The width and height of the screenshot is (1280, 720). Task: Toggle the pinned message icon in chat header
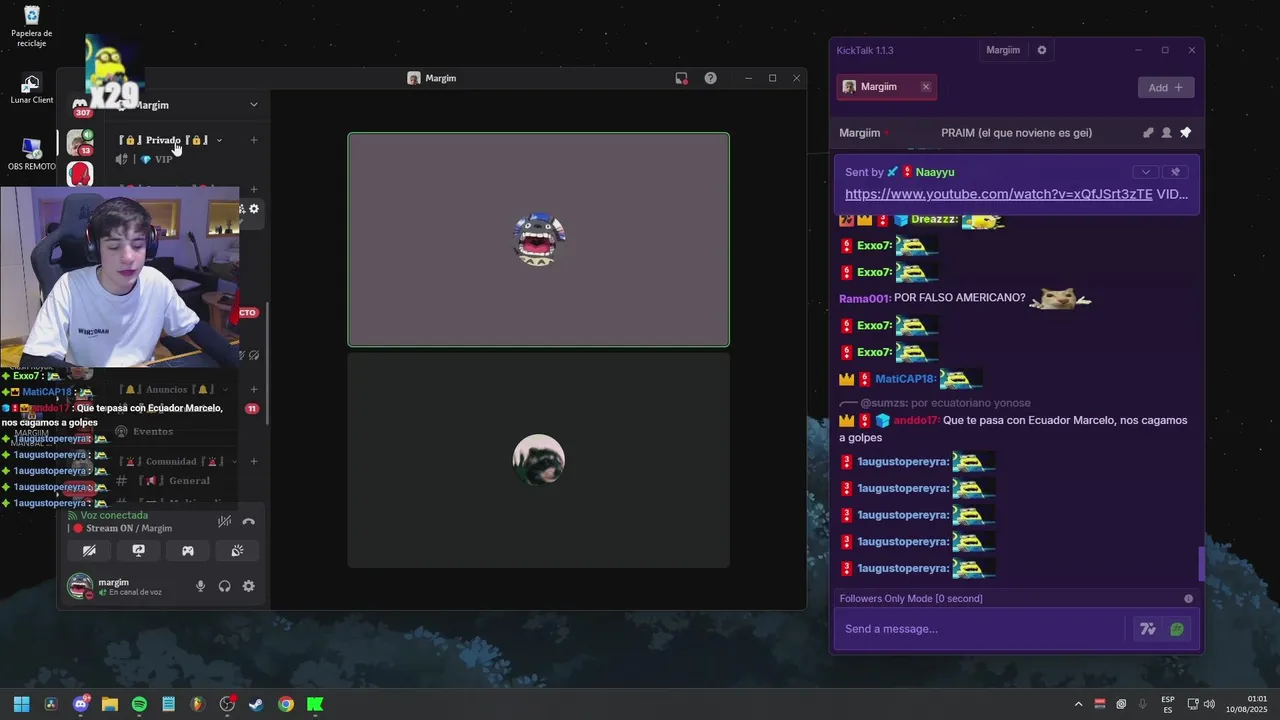coord(1185,133)
